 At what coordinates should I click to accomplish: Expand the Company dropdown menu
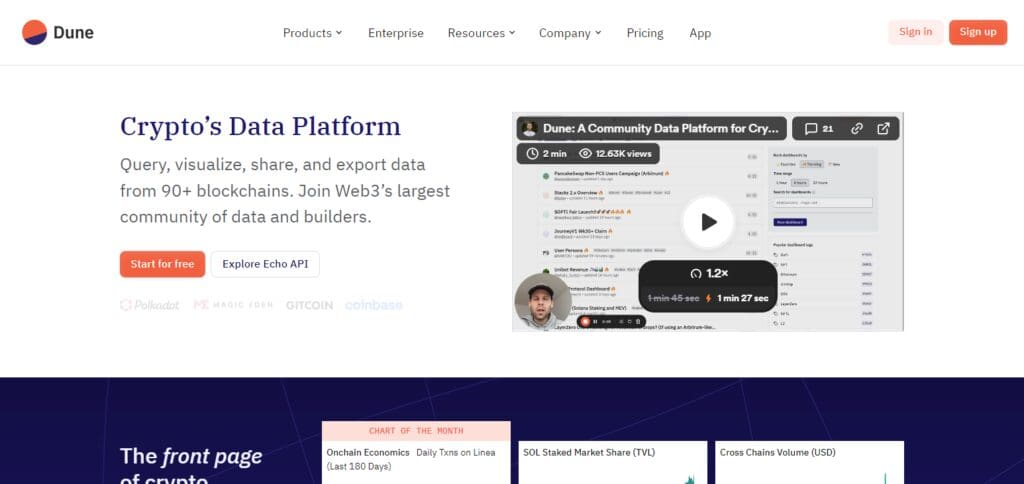pos(570,33)
